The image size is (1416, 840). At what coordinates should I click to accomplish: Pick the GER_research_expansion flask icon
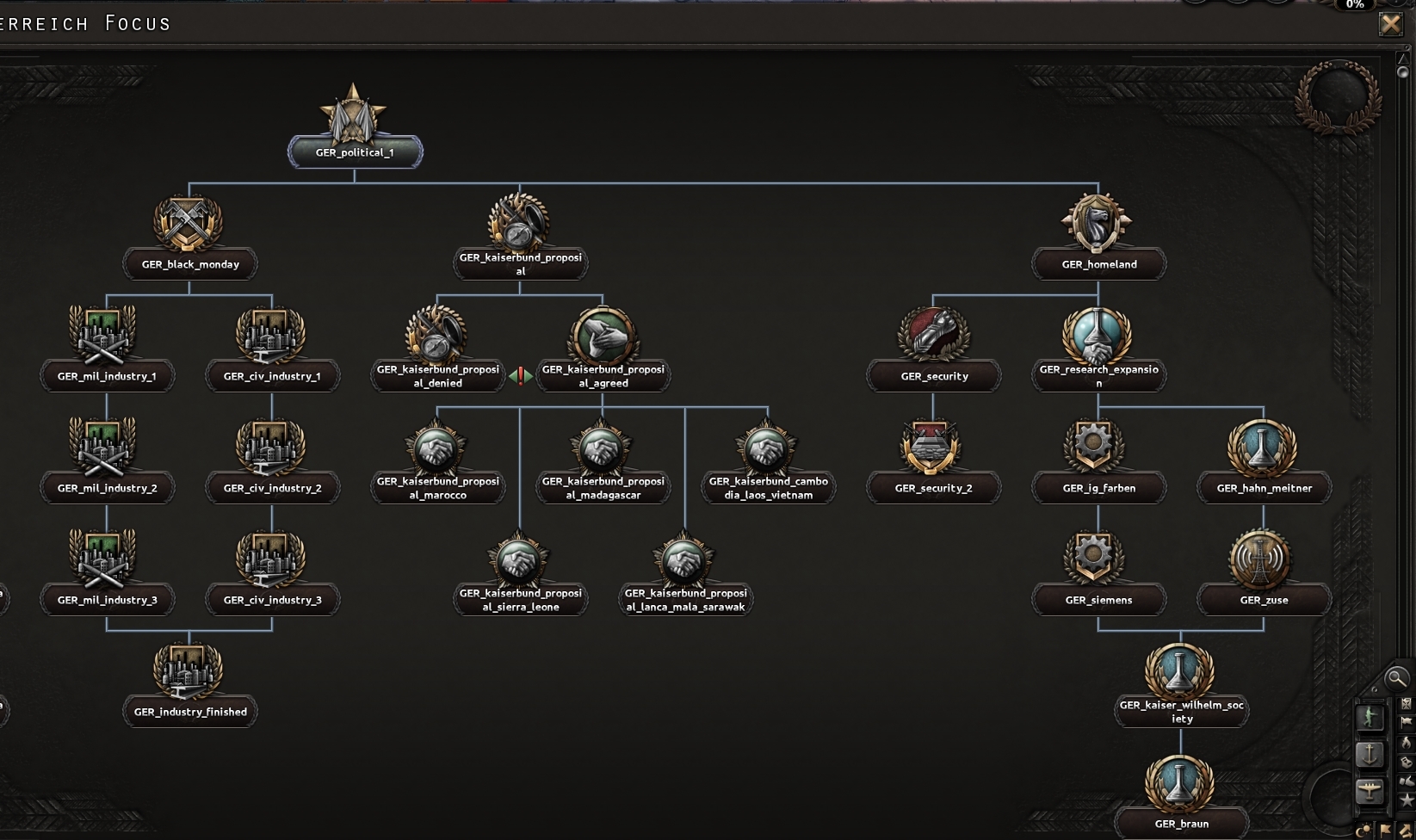(1098, 336)
